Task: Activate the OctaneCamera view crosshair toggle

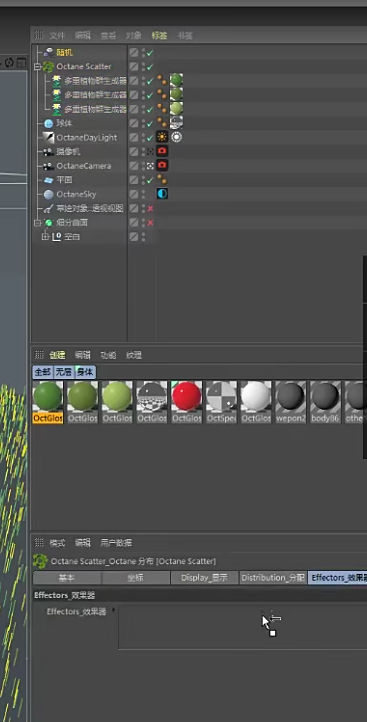Action: pyautogui.click(x=150, y=166)
